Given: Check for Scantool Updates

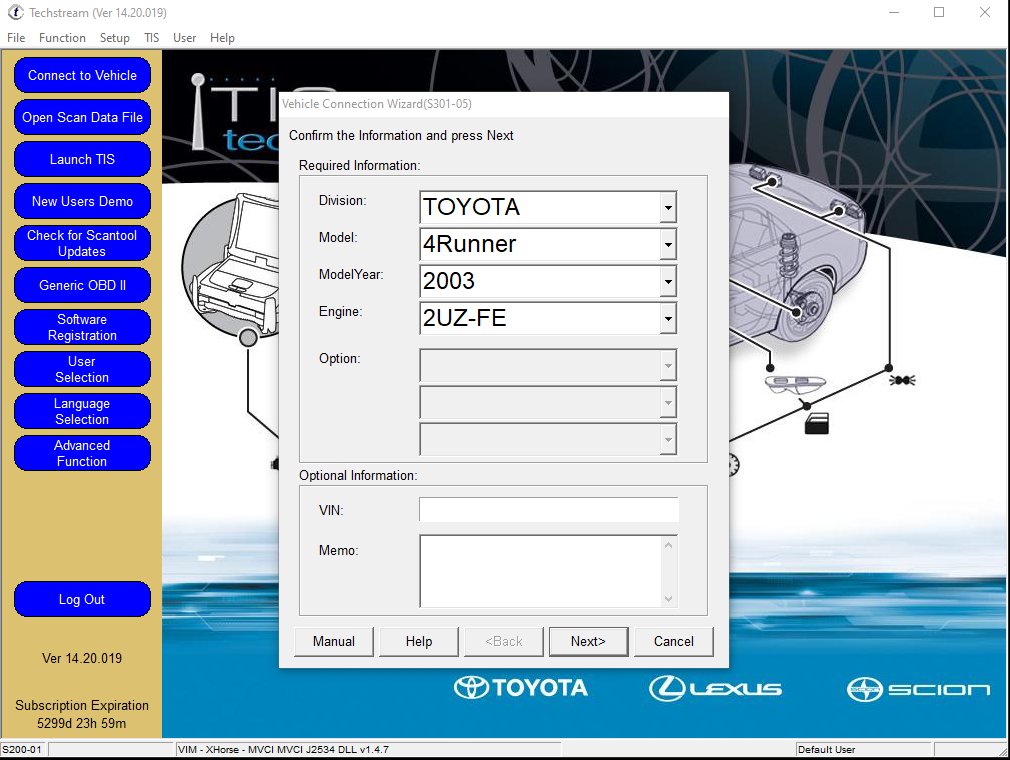Looking at the screenshot, I should [82, 243].
